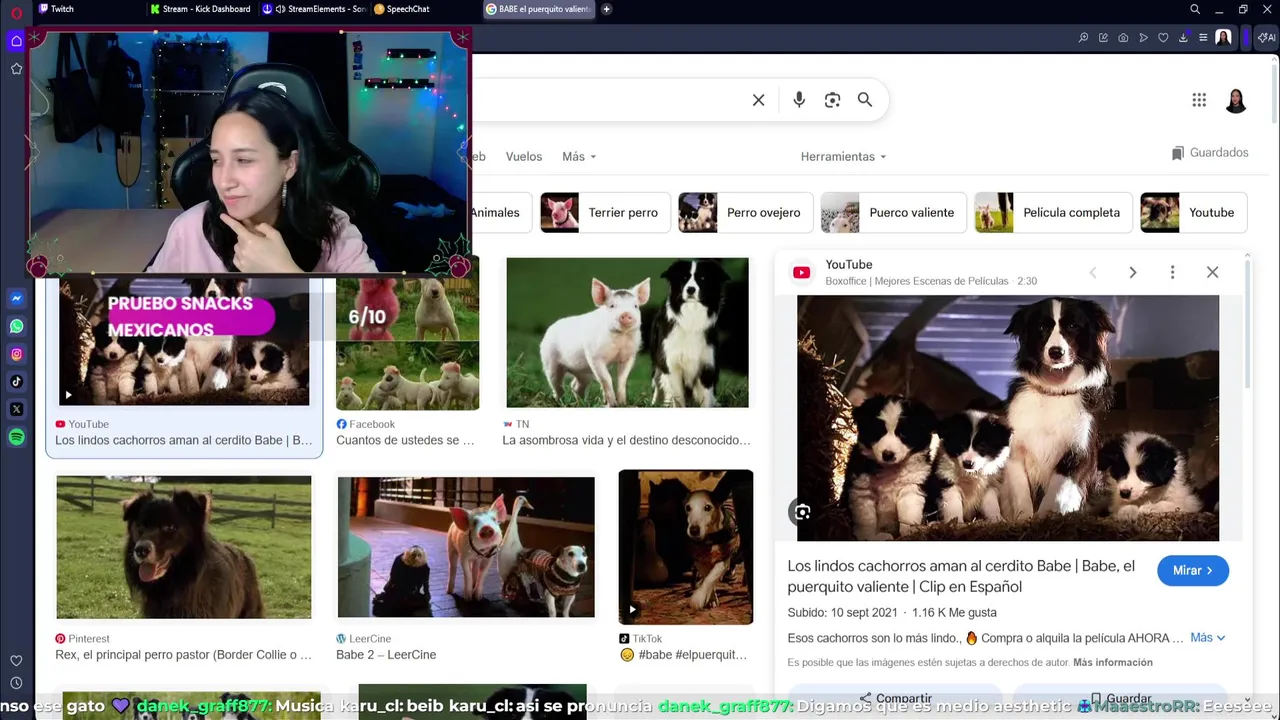Image resolution: width=1280 pixels, height=720 pixels.
Task: Click the send arrow toolbar icon
Action: (1143, 38)
